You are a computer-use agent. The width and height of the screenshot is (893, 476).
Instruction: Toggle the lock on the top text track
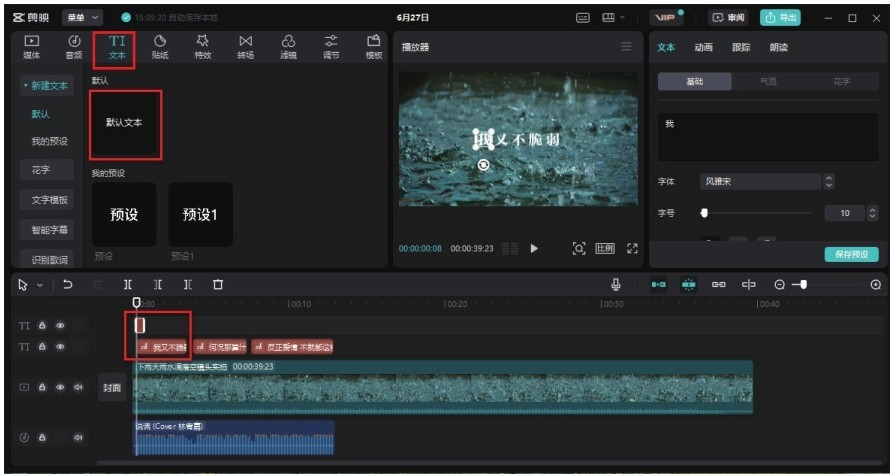pos(42,326)
